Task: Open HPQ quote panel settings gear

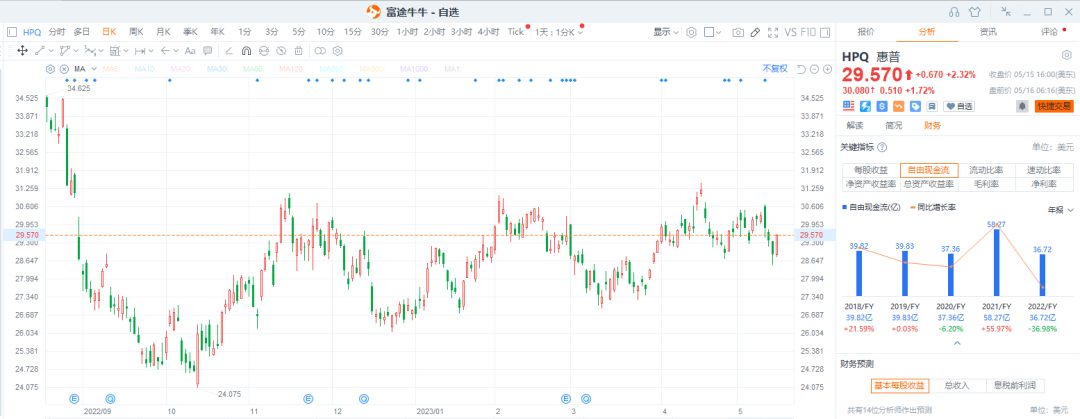Action: point(1066,55)
